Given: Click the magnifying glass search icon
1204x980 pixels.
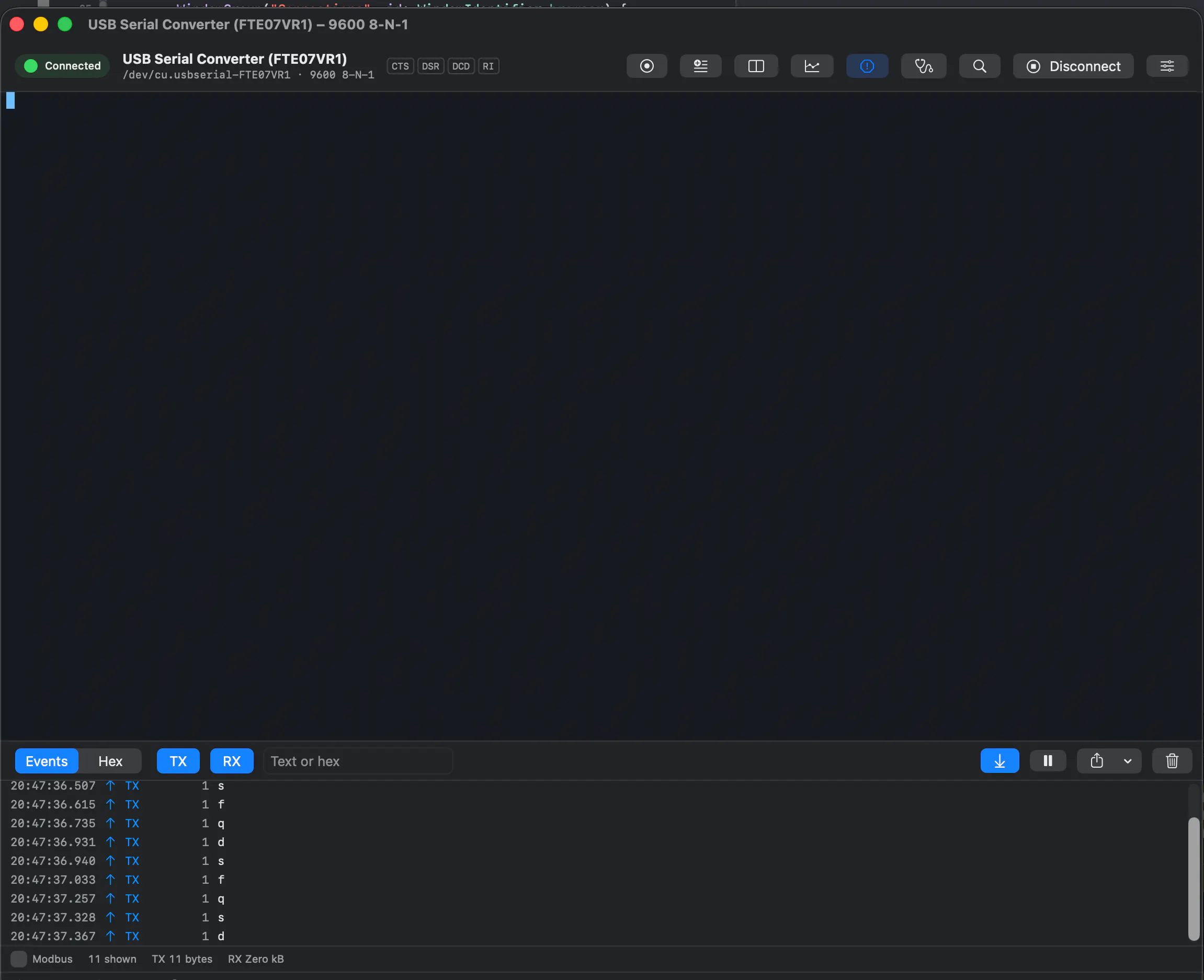Looking at the screenshot, I should tap(979, 66).
